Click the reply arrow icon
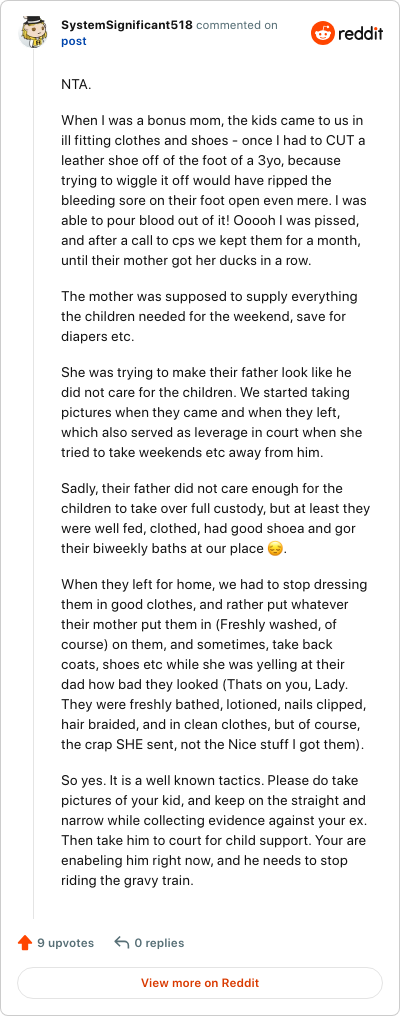The height and width of the screenshot is (1016, 400). click(x=121, y=943)
